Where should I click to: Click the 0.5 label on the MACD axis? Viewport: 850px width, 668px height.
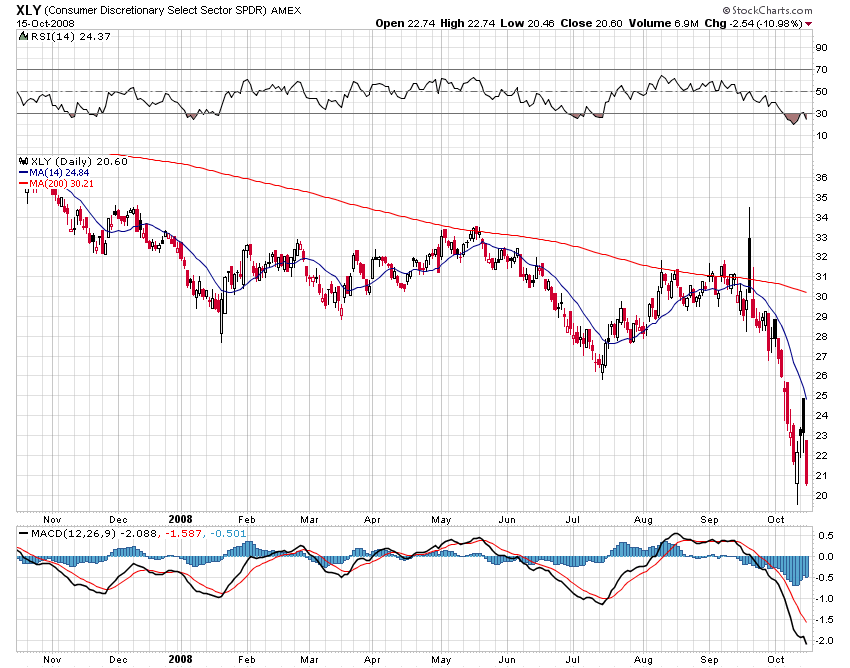[826, 536]
